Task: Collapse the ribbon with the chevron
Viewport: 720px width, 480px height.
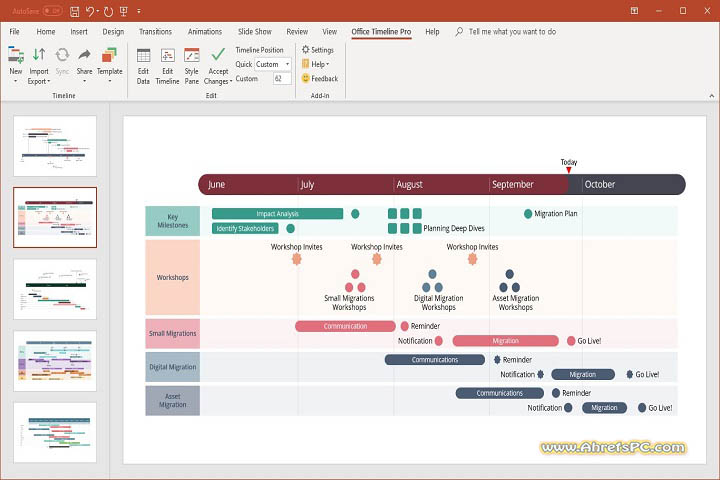Action: [711, 96]
